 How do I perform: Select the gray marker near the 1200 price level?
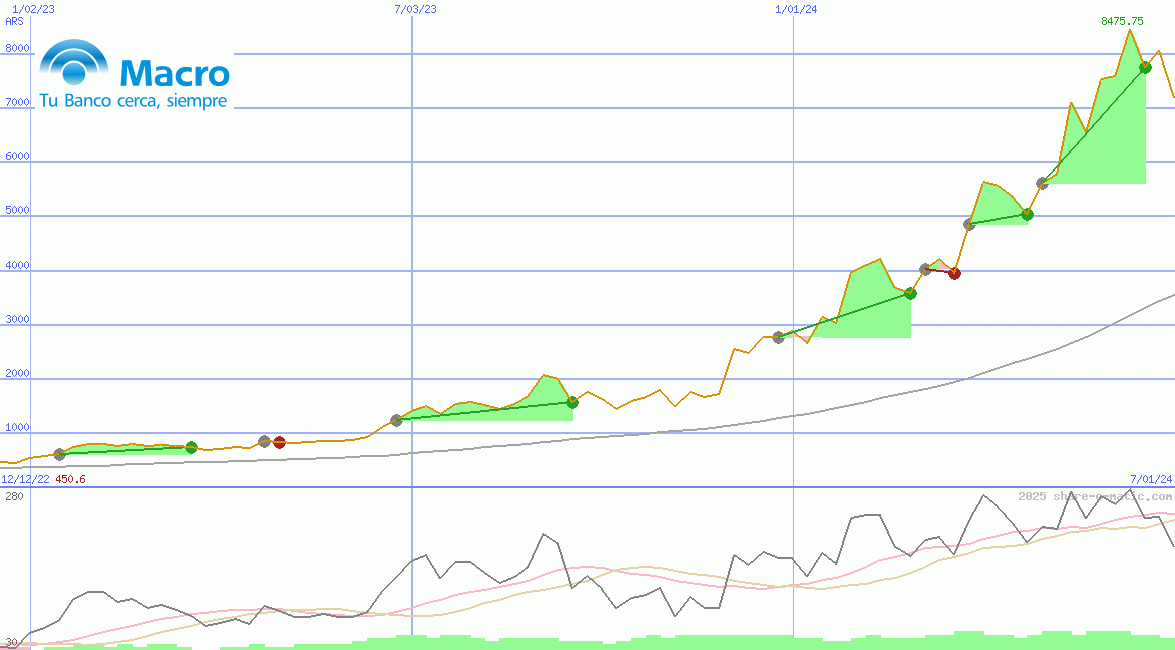click(397, 419)
